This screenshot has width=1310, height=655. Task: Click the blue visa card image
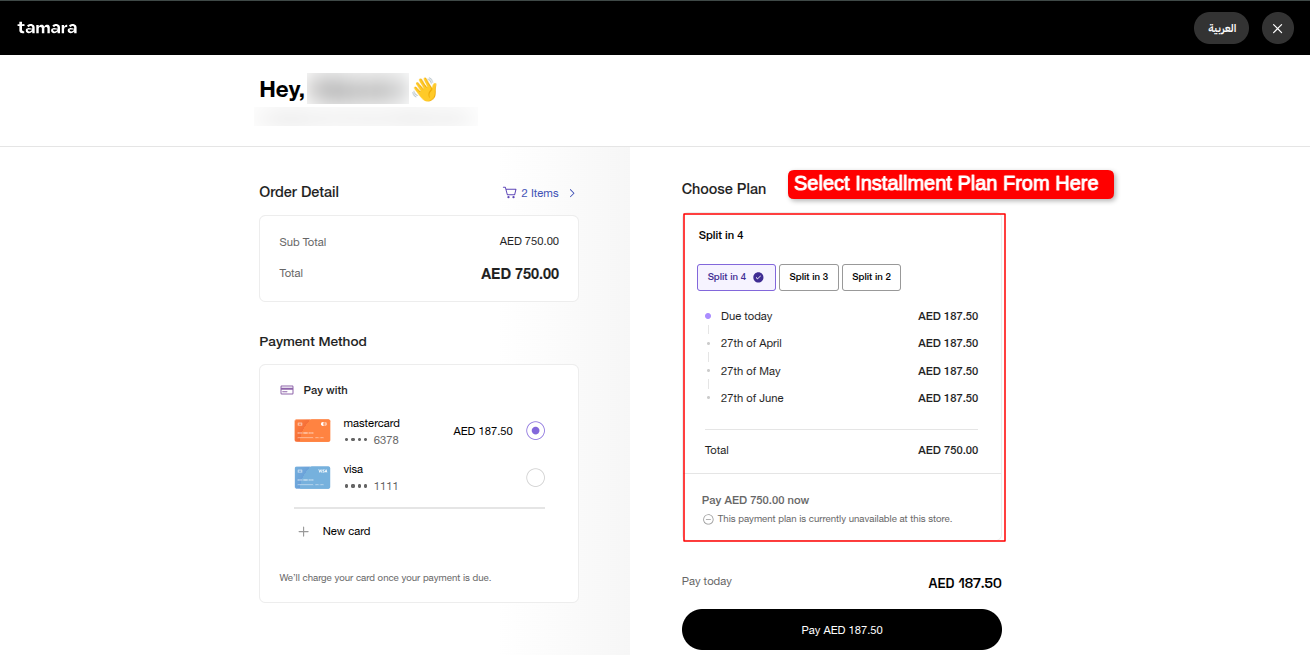[x=312, y=477]
